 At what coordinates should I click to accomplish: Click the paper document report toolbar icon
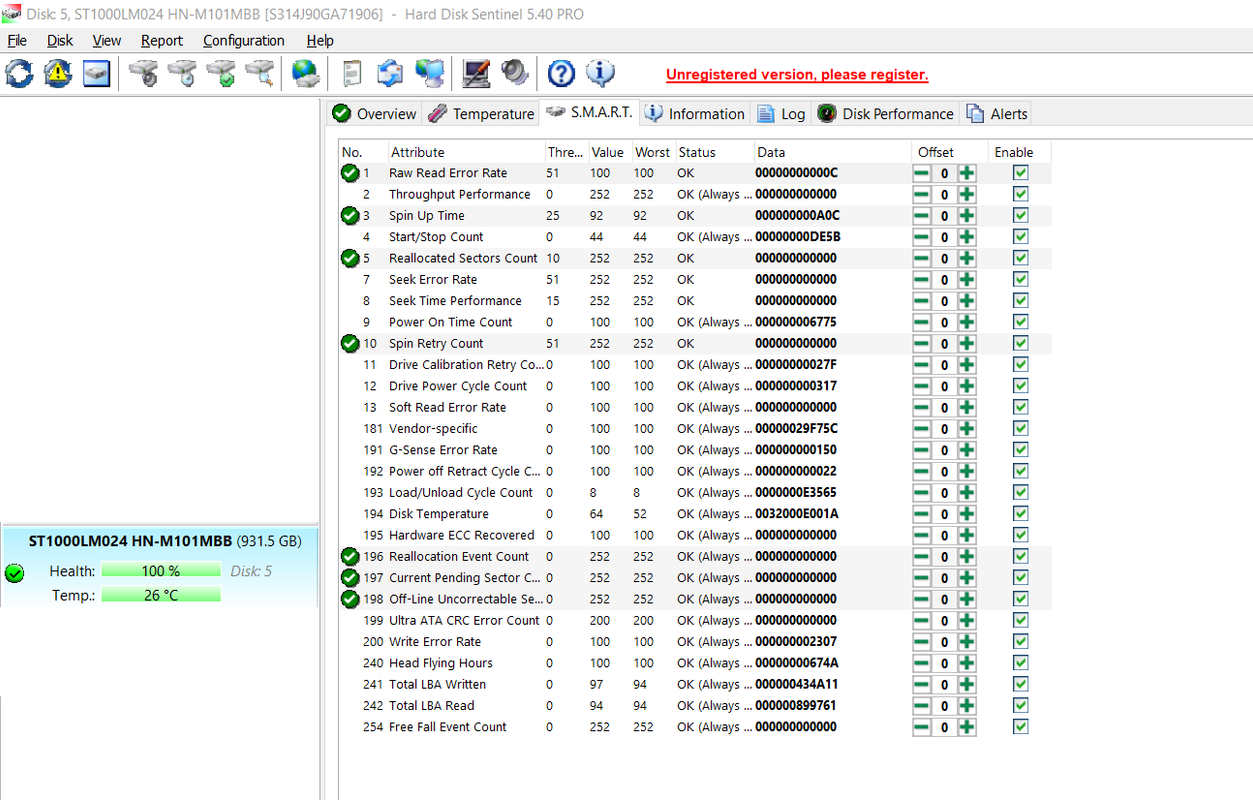pos(352,73)
